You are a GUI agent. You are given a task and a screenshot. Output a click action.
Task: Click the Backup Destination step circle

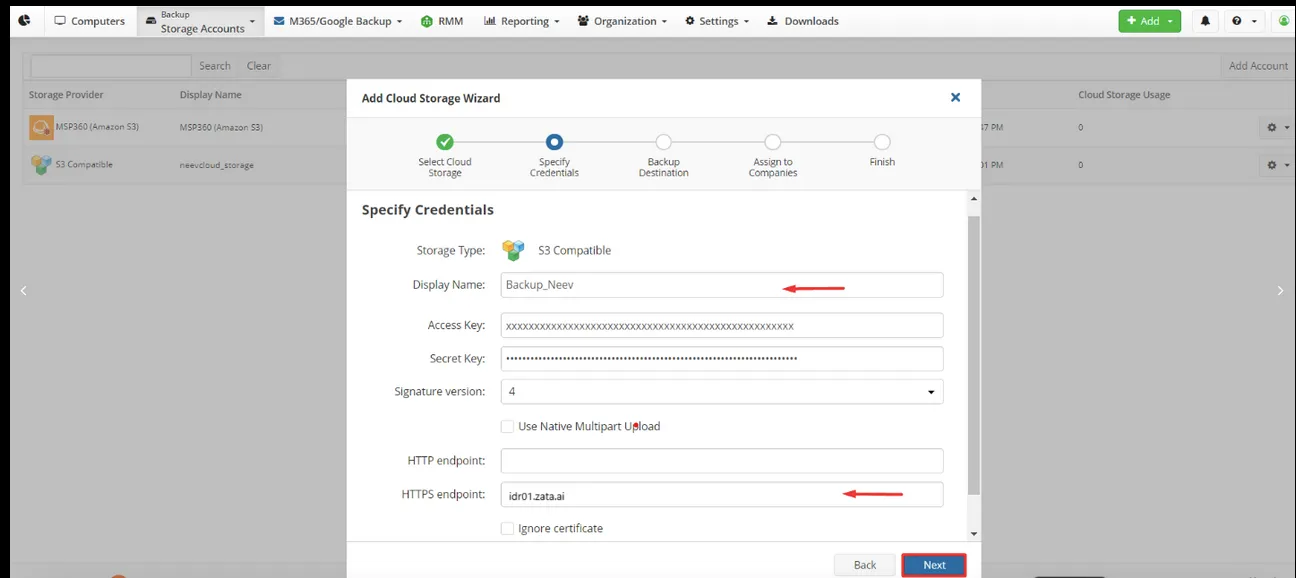[x=664, y=142]
